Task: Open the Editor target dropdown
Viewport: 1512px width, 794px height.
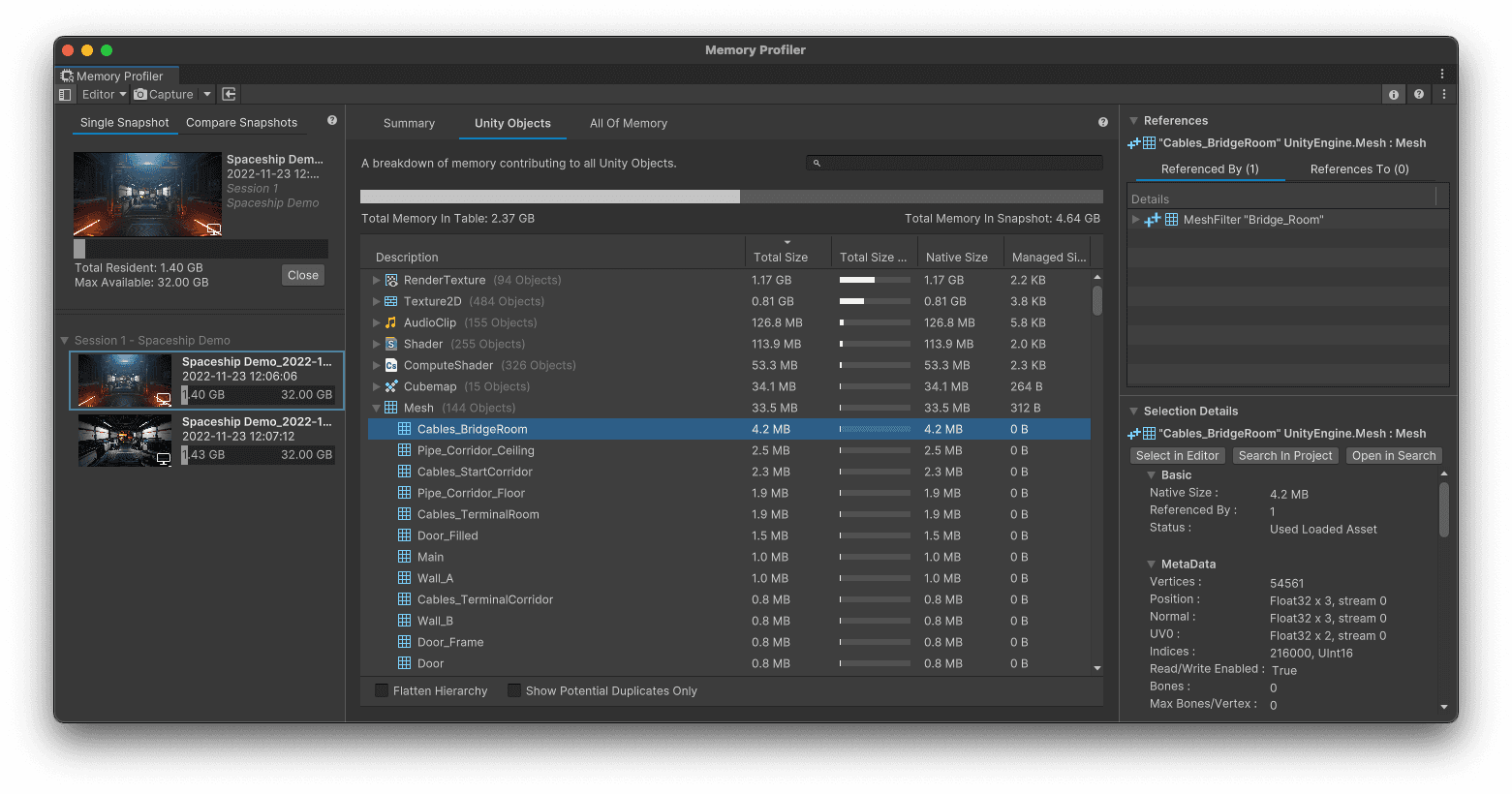Action: coord(104,94)
